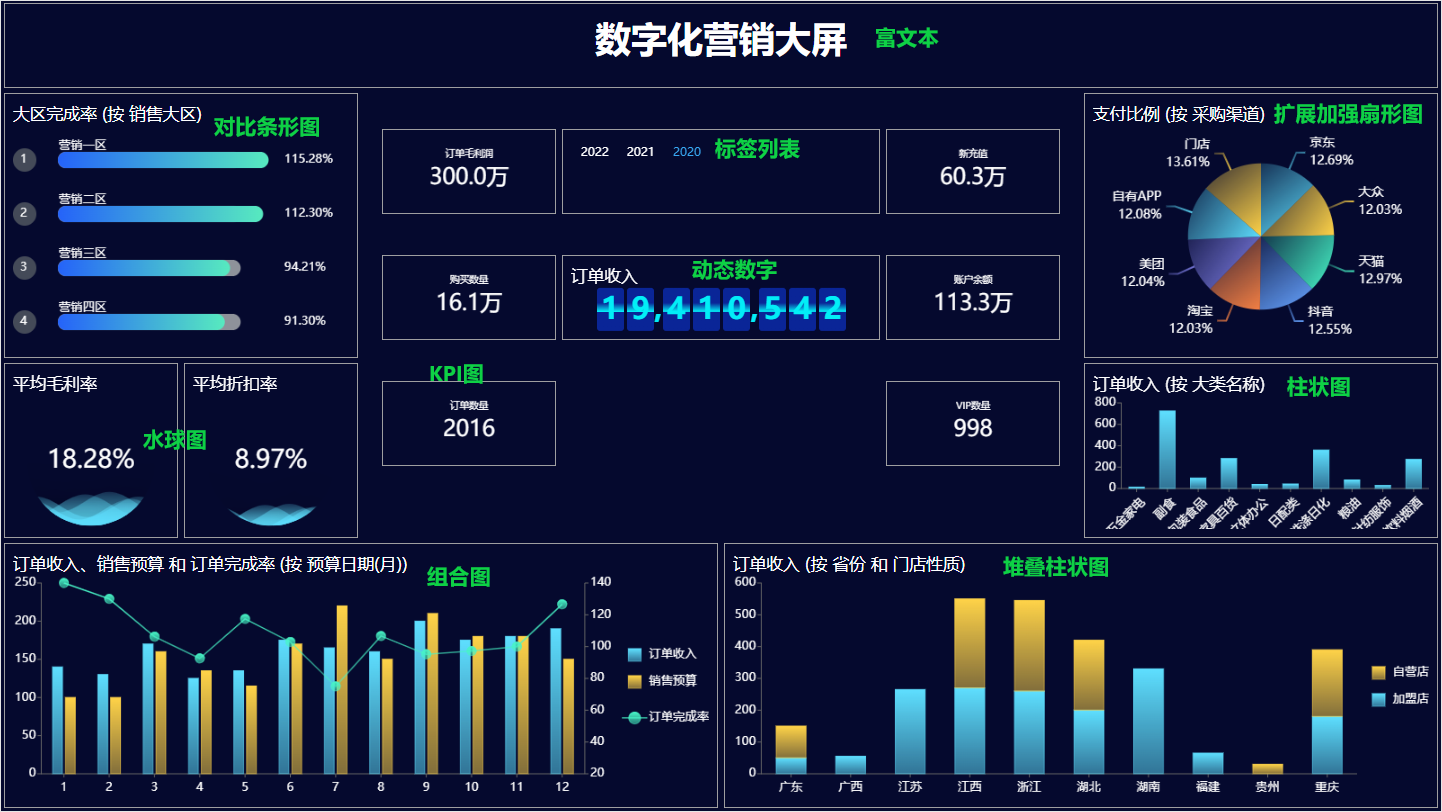The width and height of the screenshot is (1442, 812).
Task: Select the 2022 year tab
Action: 594,152
